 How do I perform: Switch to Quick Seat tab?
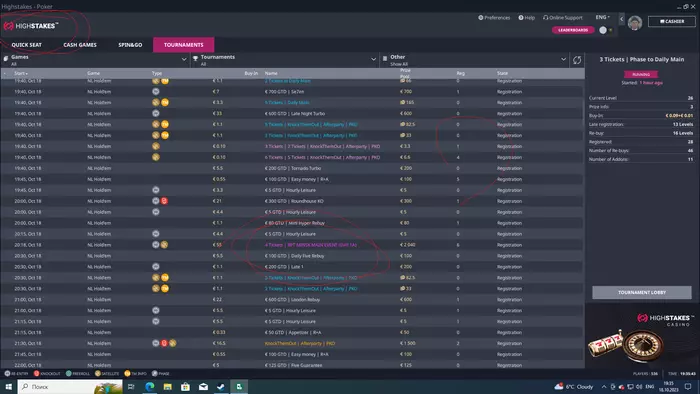[26, 45]
